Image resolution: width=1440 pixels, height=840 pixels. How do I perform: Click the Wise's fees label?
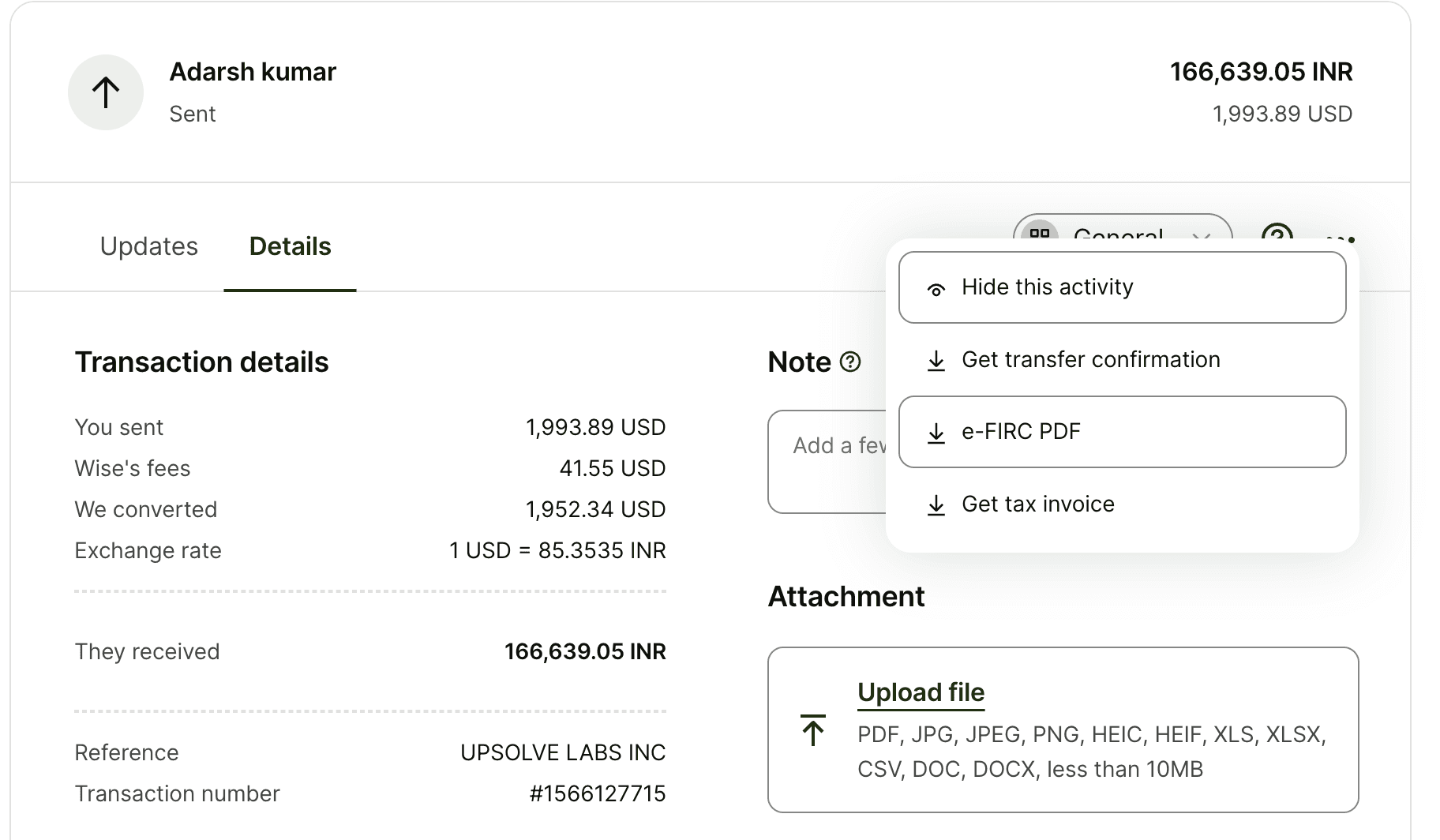click(133, 468)
